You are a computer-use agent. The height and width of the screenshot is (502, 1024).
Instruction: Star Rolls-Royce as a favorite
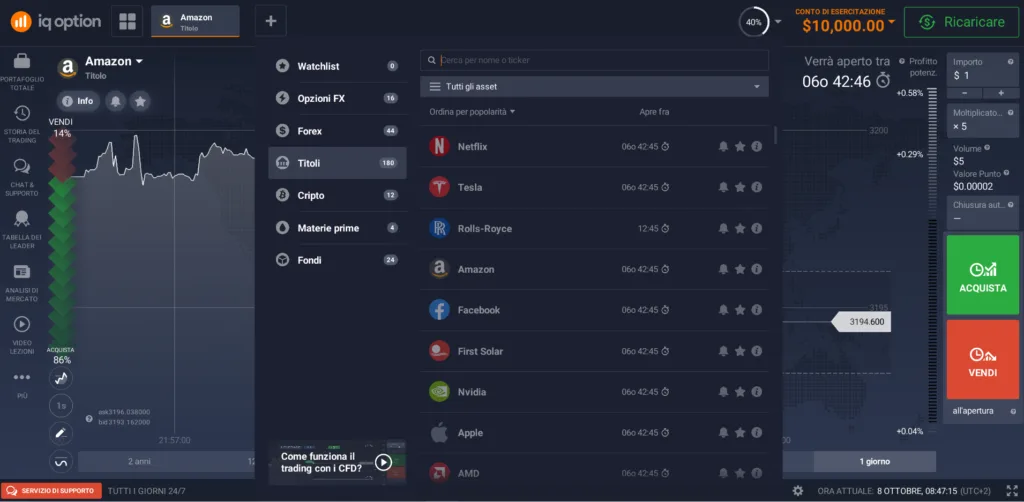740,228
